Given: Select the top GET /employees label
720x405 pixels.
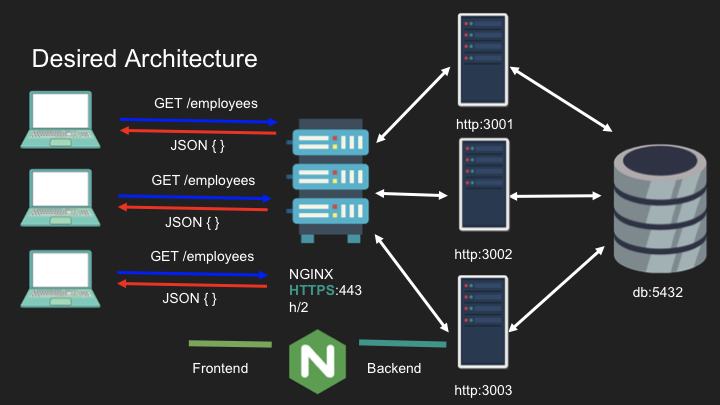Looking at the screenshot, I should pyautogui.click(x=206, y=103).
